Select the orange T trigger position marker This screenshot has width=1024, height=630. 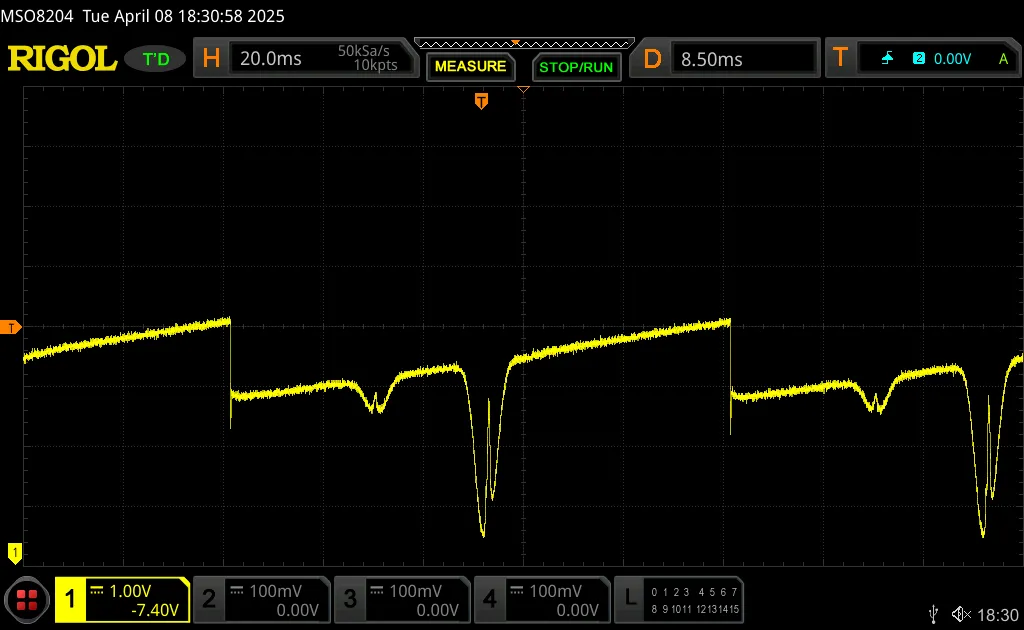(481, 101)
